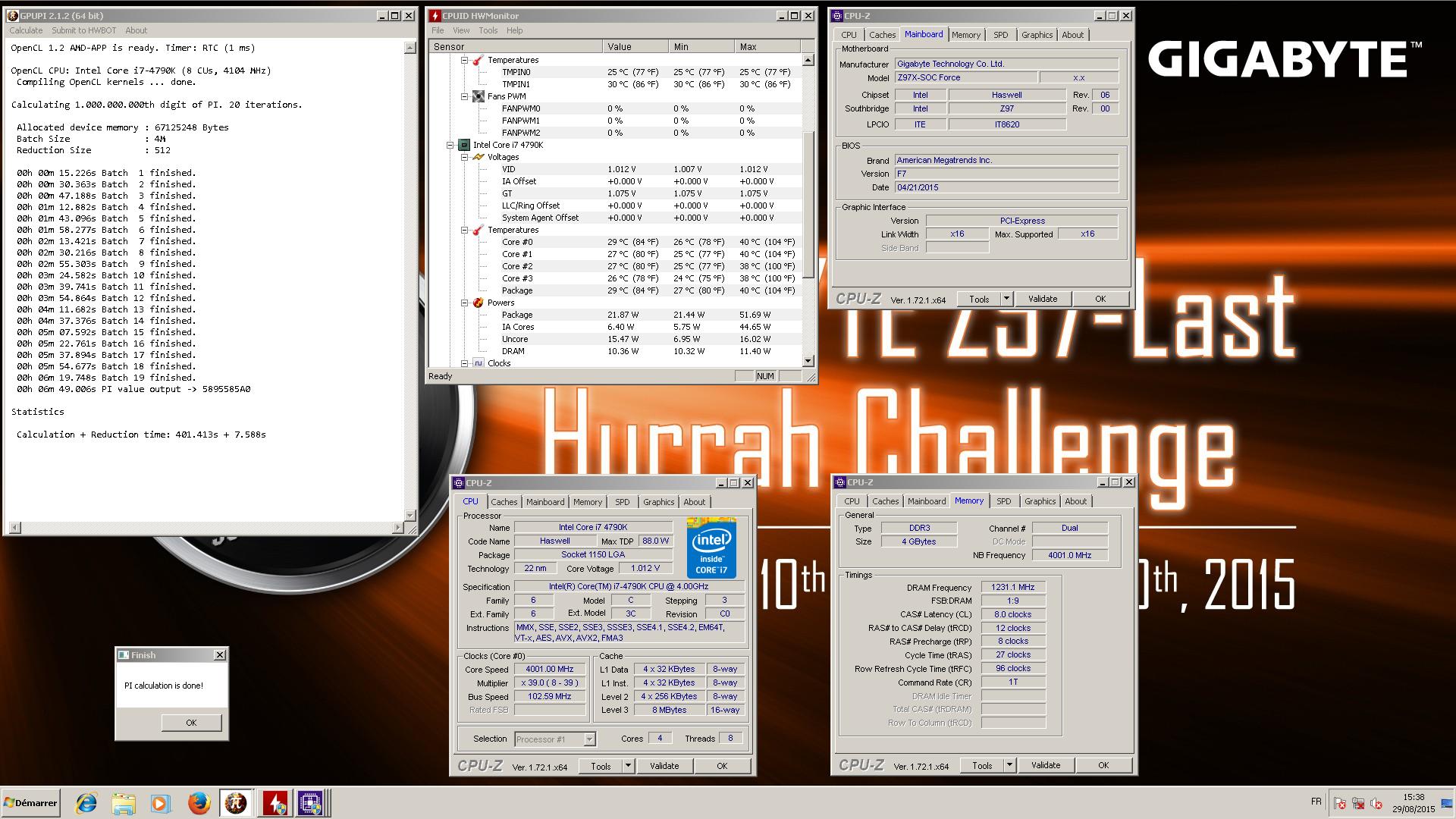The image size is (1456, 819).
Task: Collapse the Intel Core i7 4790K node
Action: point(450,145)
